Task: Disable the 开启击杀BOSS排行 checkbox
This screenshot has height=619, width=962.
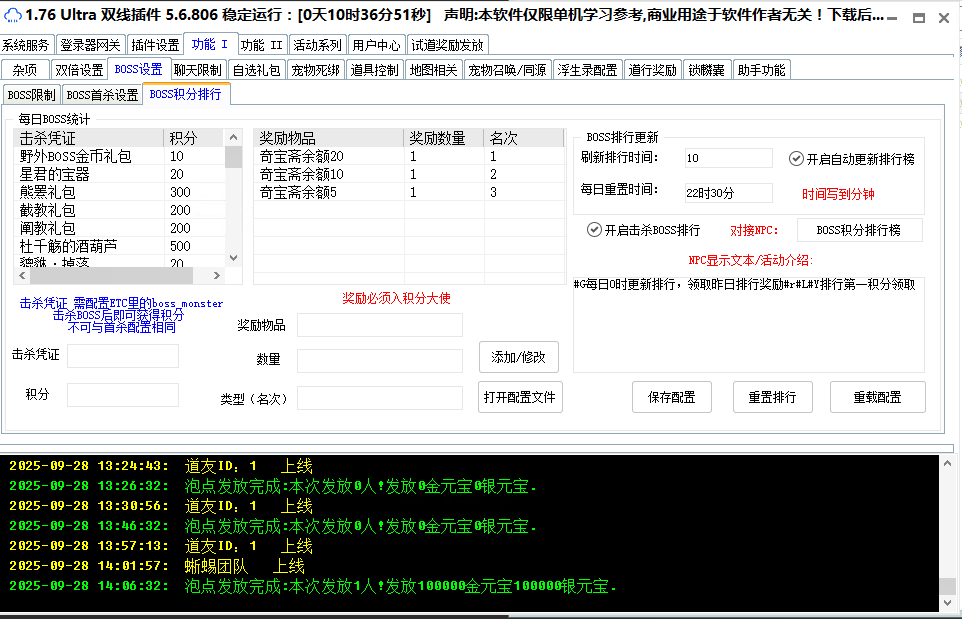Action: (x=594, y=230)
